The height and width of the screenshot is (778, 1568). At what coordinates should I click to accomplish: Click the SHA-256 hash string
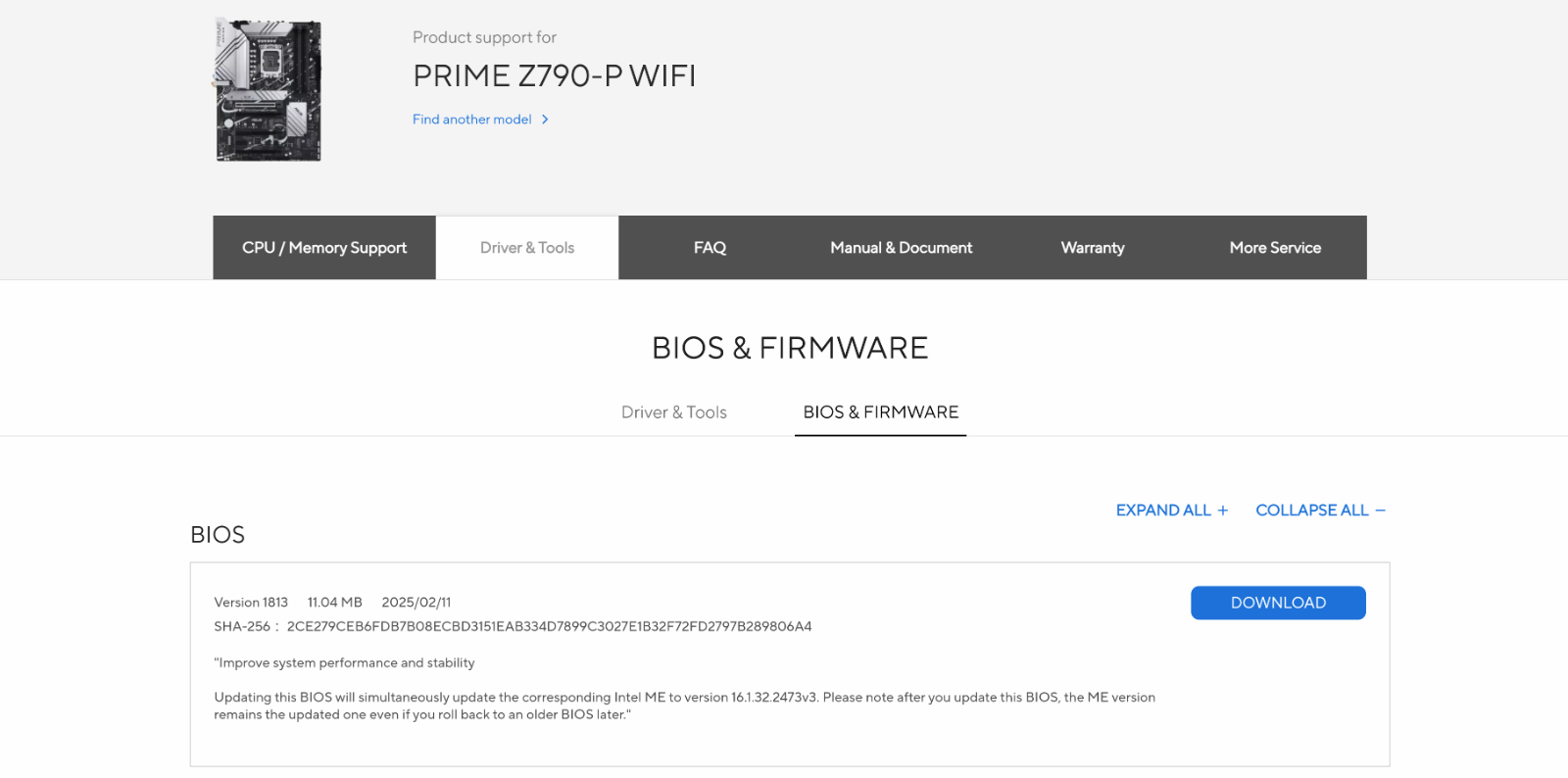coord(549,626)
